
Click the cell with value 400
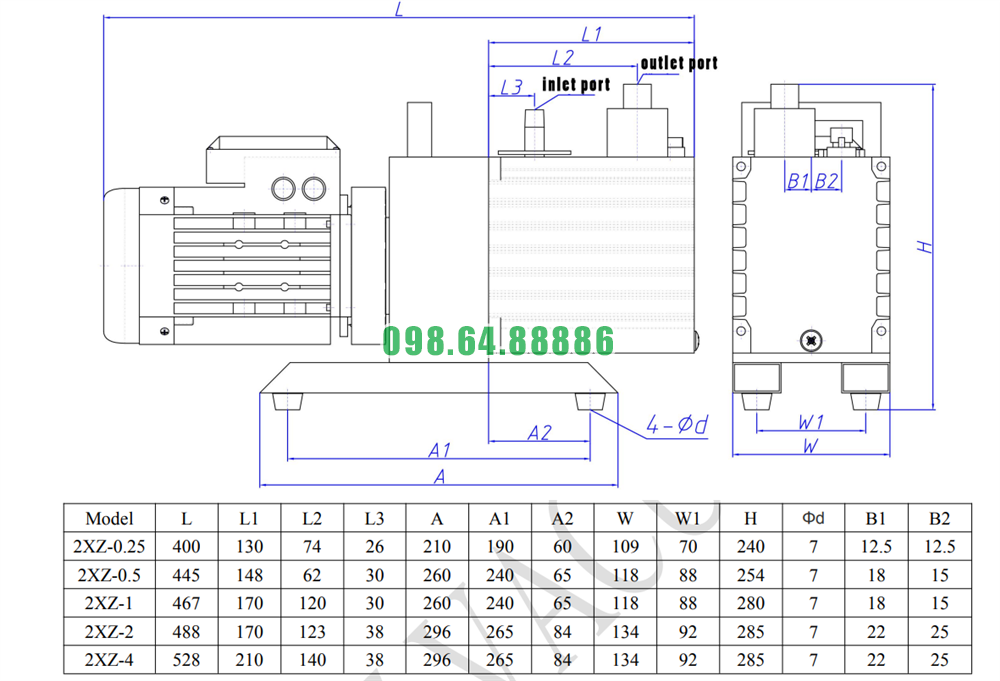pos(187,546)
